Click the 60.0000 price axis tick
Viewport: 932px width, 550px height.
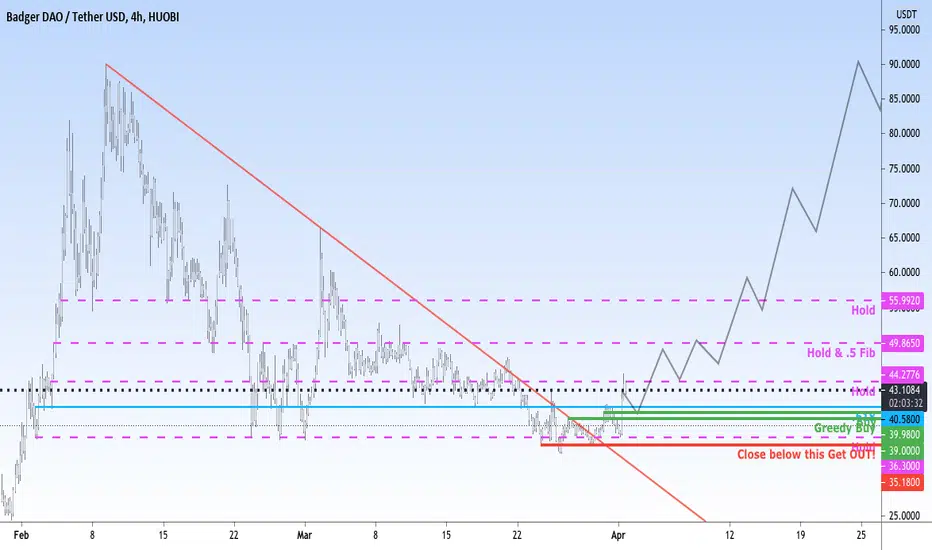point(904,272)
